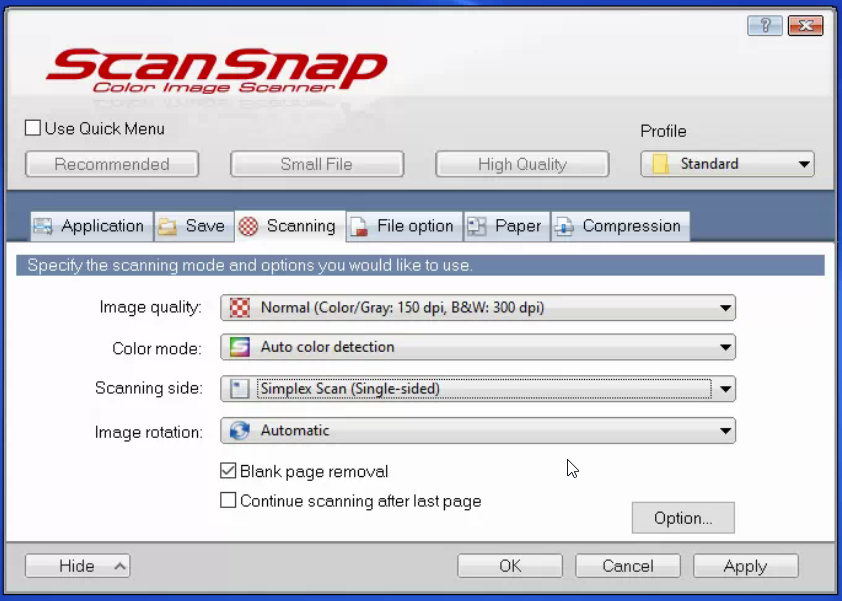Open the Profile dropdown
This screenshot has width=842, height=601.
click(x=727, y=164)
